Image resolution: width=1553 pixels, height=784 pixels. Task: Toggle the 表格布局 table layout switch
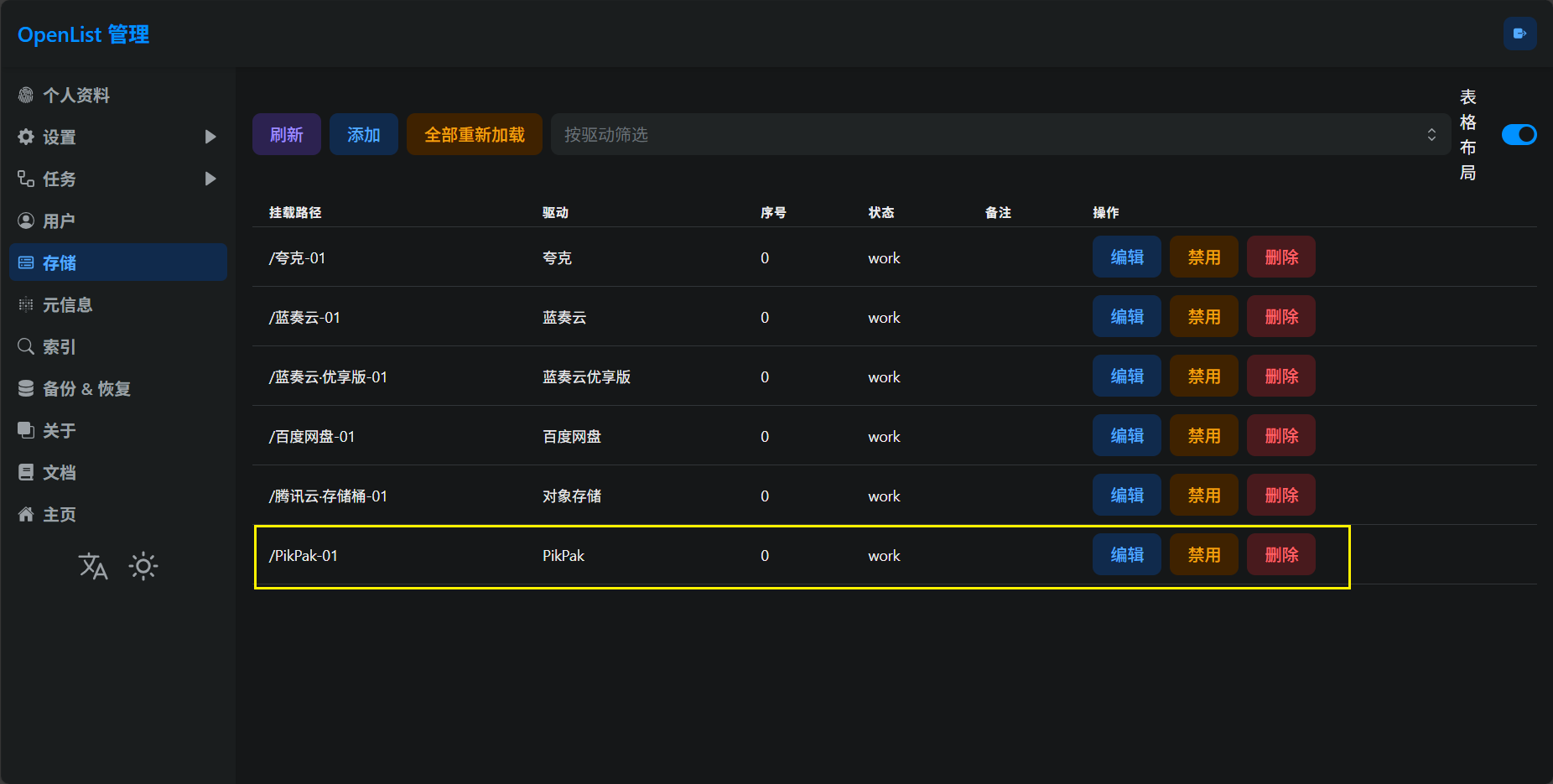tap(1519, 135)
